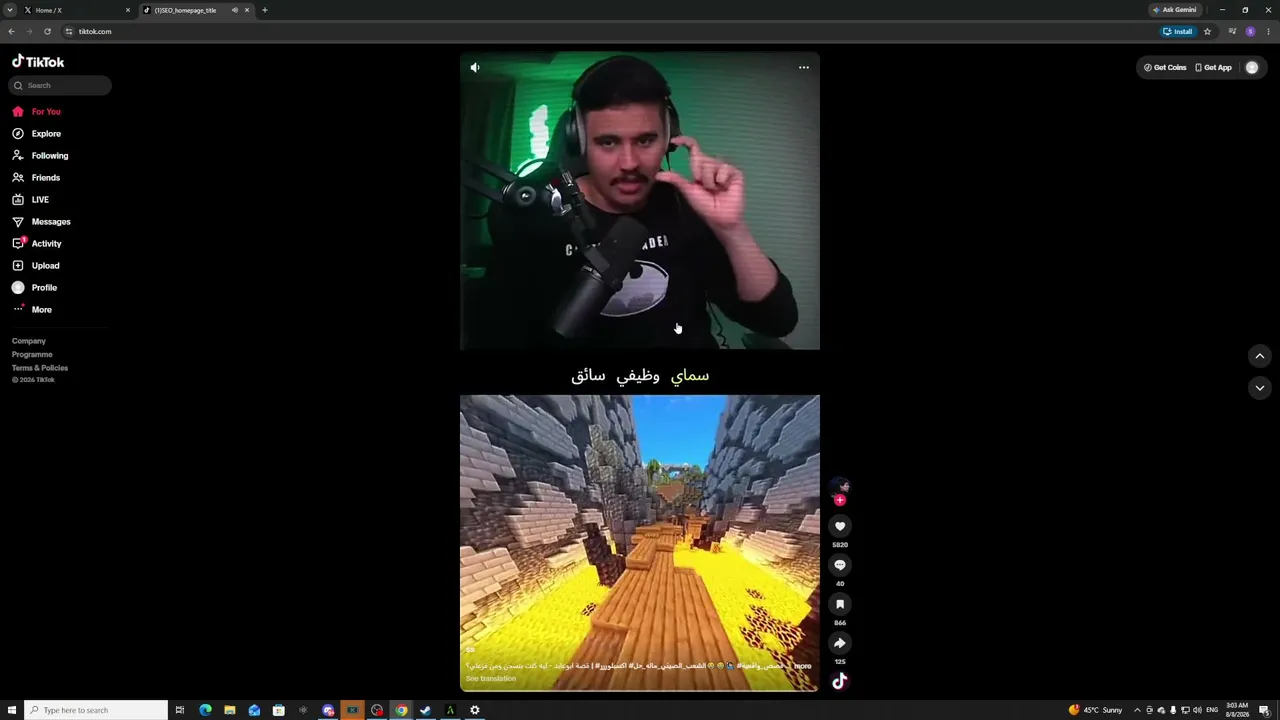Open the For You feed

click(36, 112)
